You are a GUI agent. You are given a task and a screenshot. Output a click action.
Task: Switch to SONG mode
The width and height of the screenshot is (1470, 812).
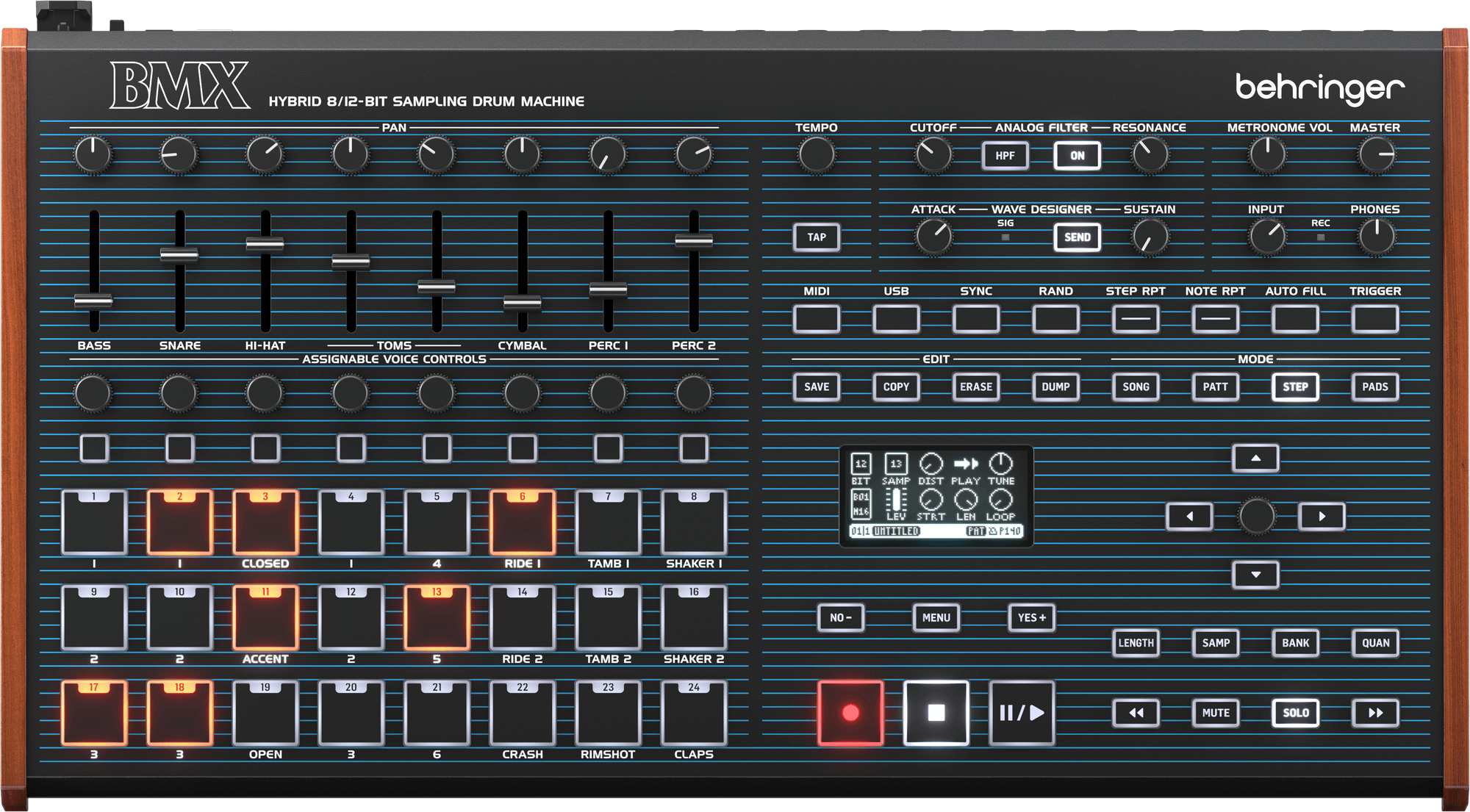coord(1136,387)
